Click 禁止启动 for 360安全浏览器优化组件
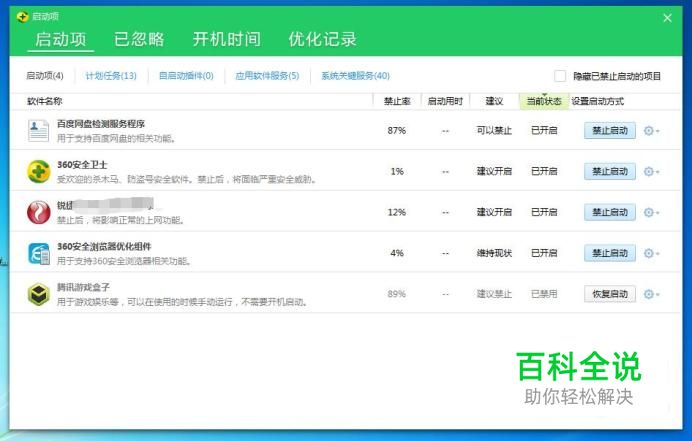 (x=610, y=253)
